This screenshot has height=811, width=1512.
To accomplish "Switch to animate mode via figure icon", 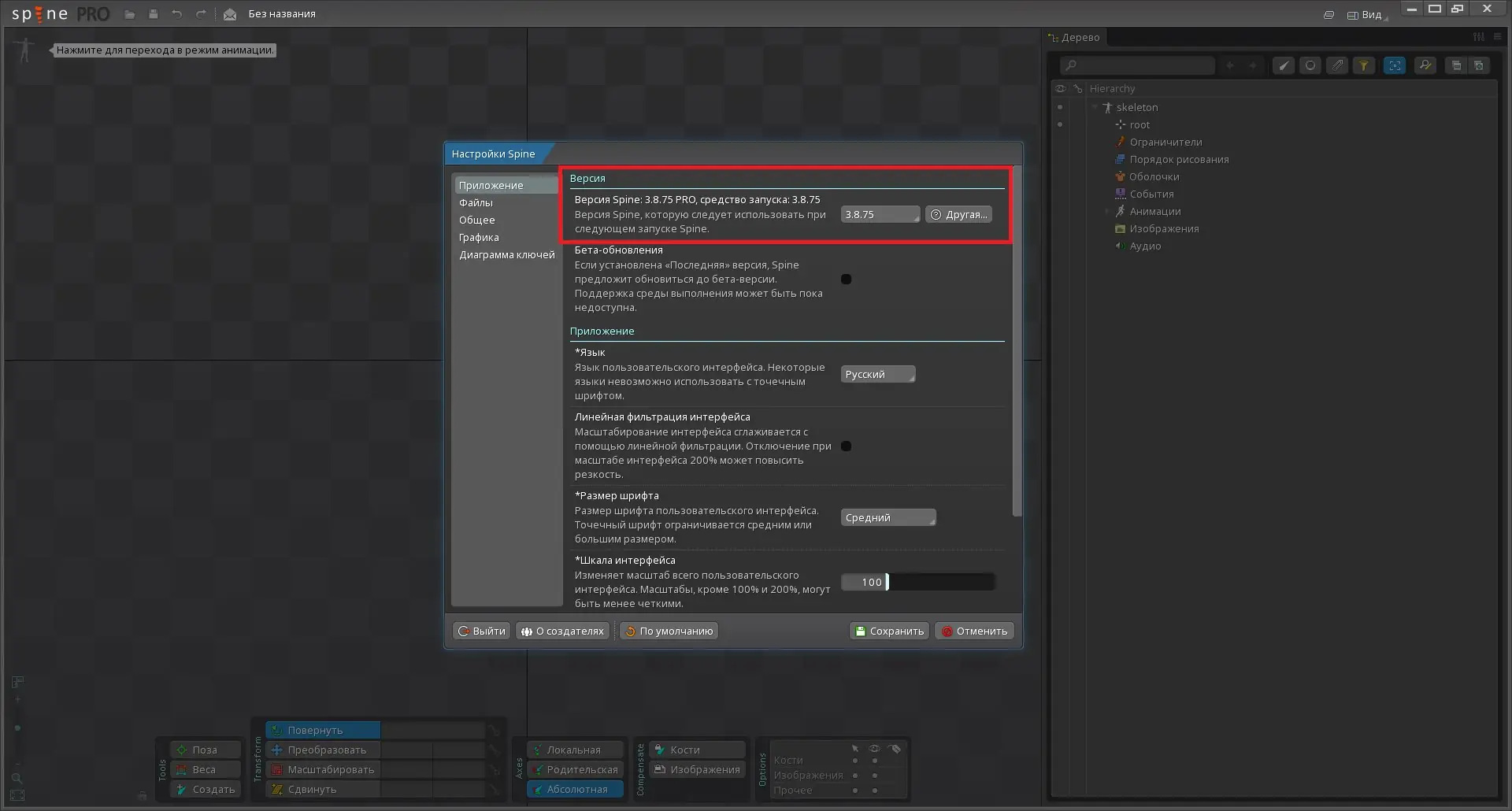I will (x=25, y=50).
